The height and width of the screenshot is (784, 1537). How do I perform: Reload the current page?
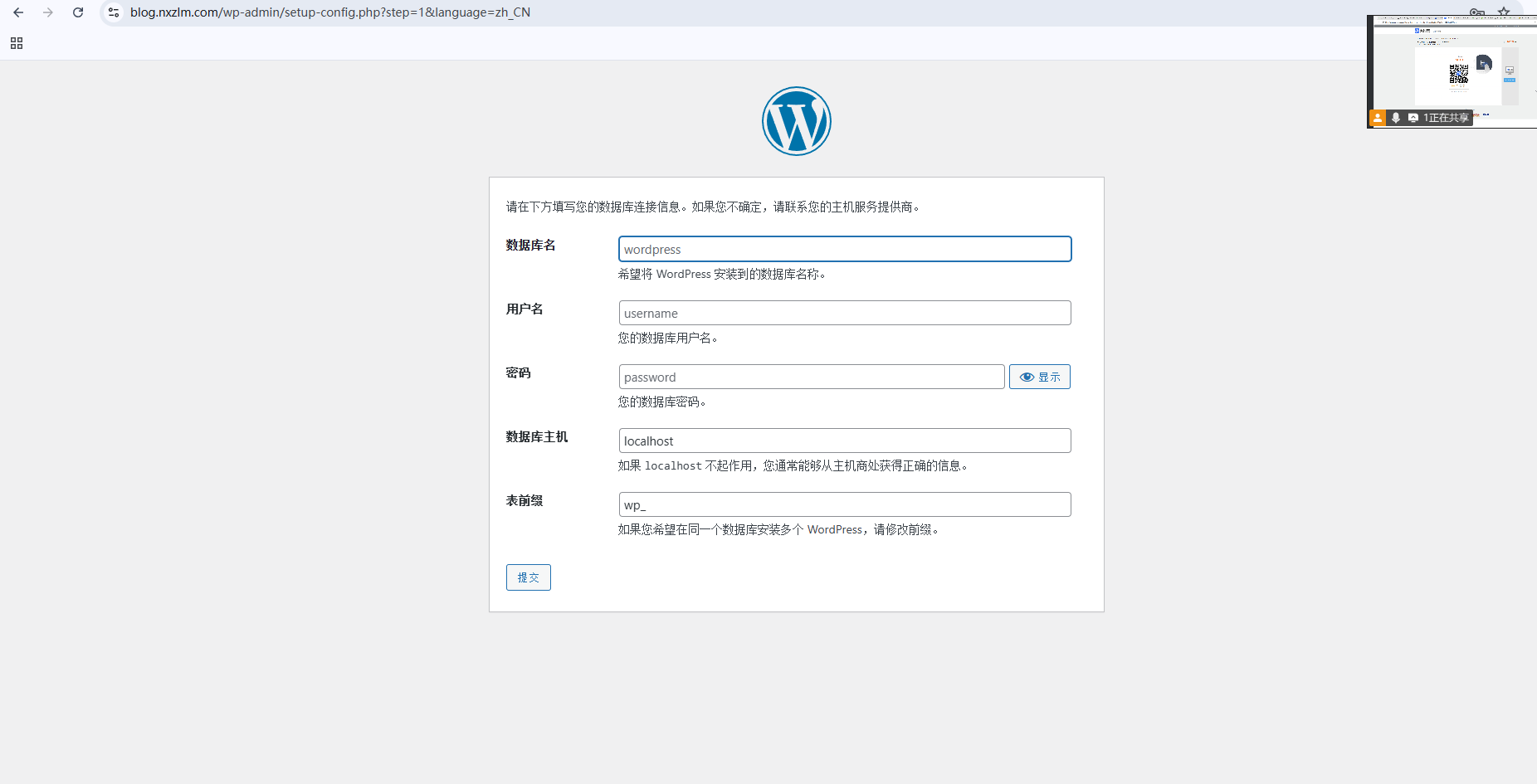click(x=78, y=12)
